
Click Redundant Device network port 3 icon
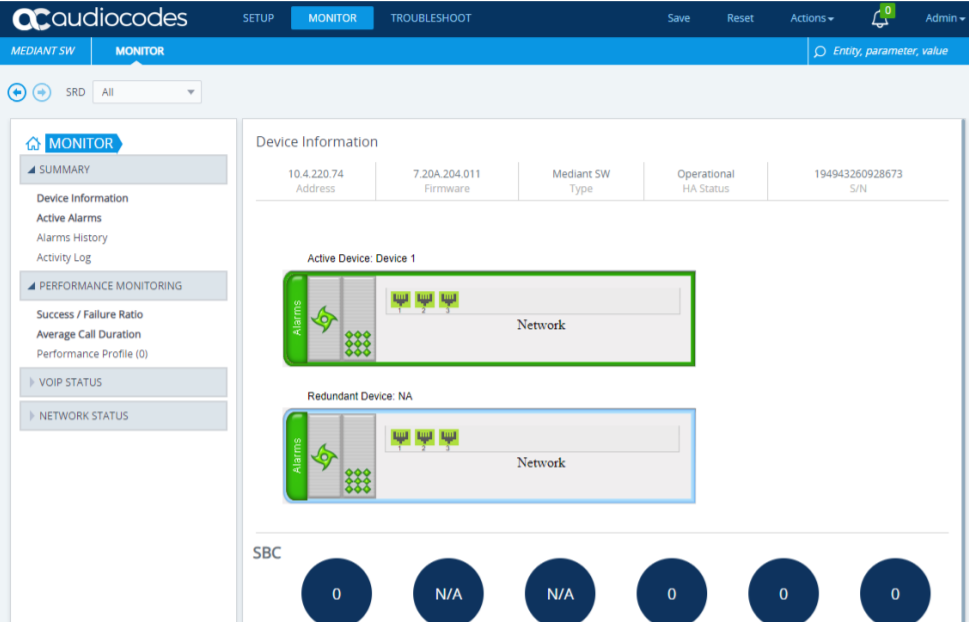449,438
